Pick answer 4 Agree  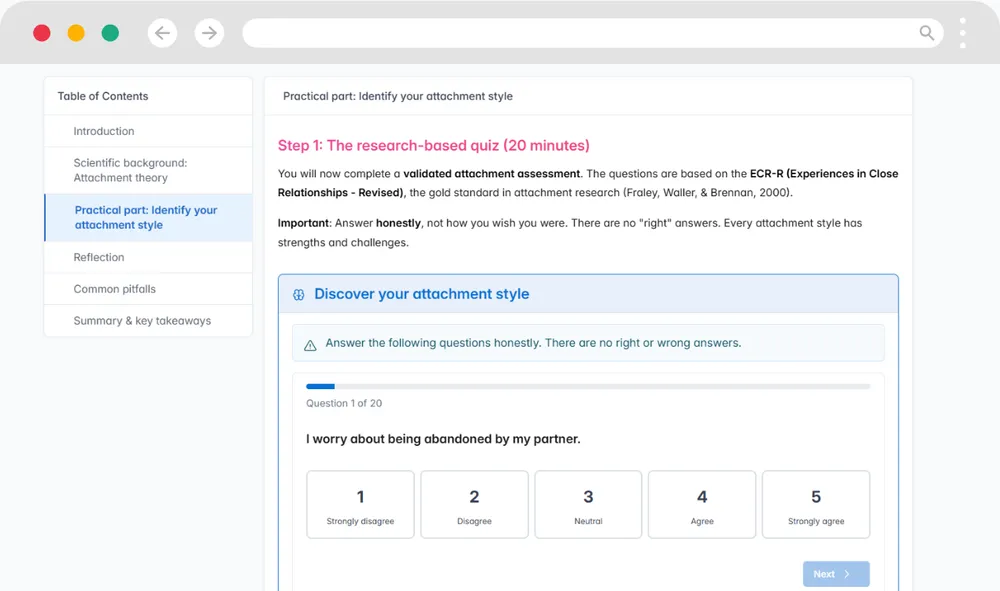click(702, 505)
